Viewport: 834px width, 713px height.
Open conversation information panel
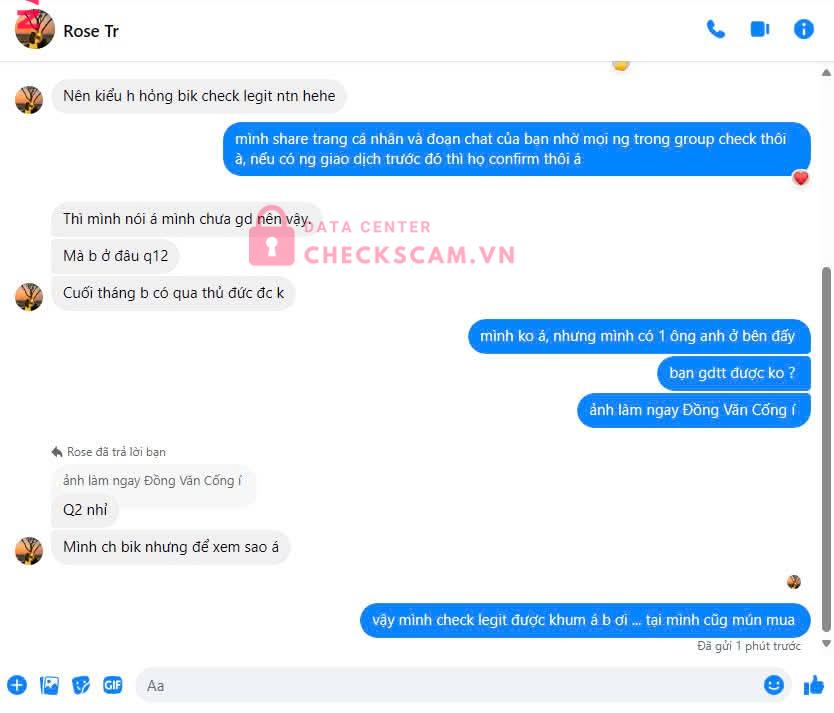pos(803,29)
